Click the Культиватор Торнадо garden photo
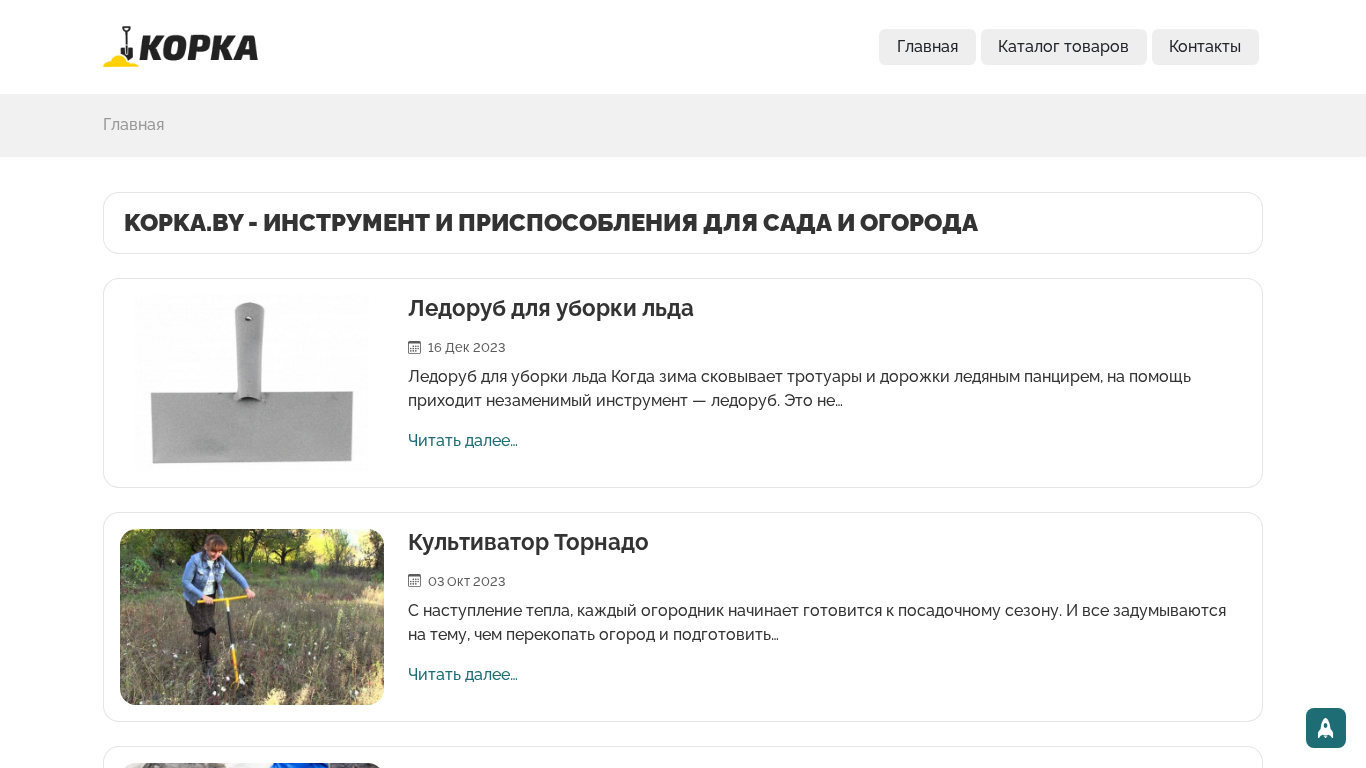This screenshot has height=768, width=1366. tap(252, 617)
